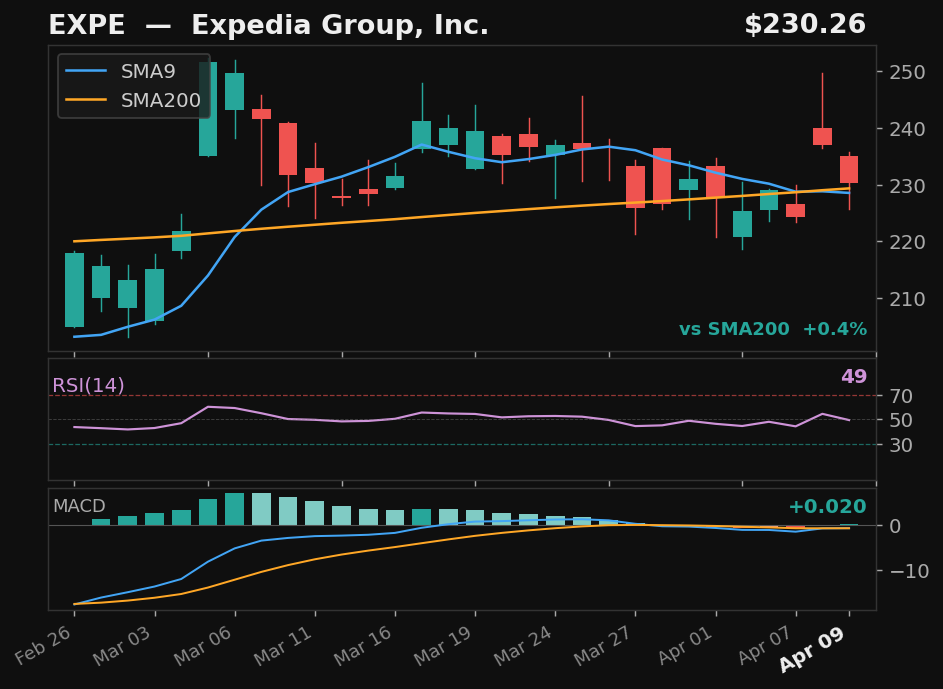This screenshot has width=943, height=689.
Task: Click the 70 overbought level on RSI axis
Action: [899, 396]
